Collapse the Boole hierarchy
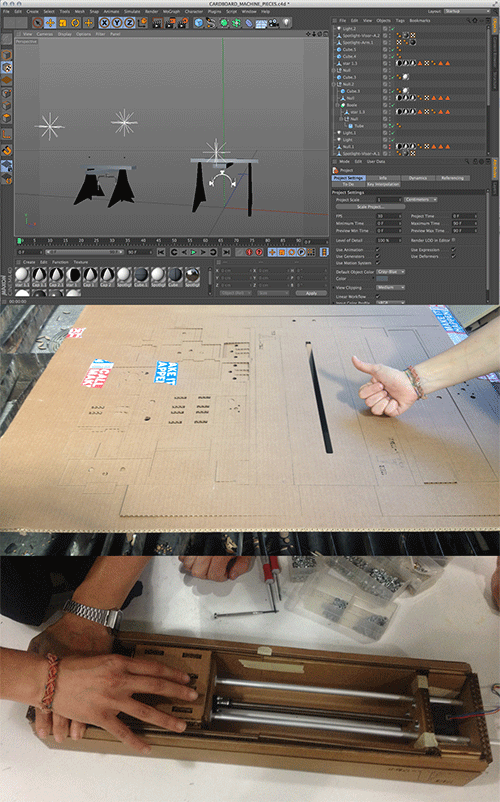 pyautogui.click(x=337, y=105)
